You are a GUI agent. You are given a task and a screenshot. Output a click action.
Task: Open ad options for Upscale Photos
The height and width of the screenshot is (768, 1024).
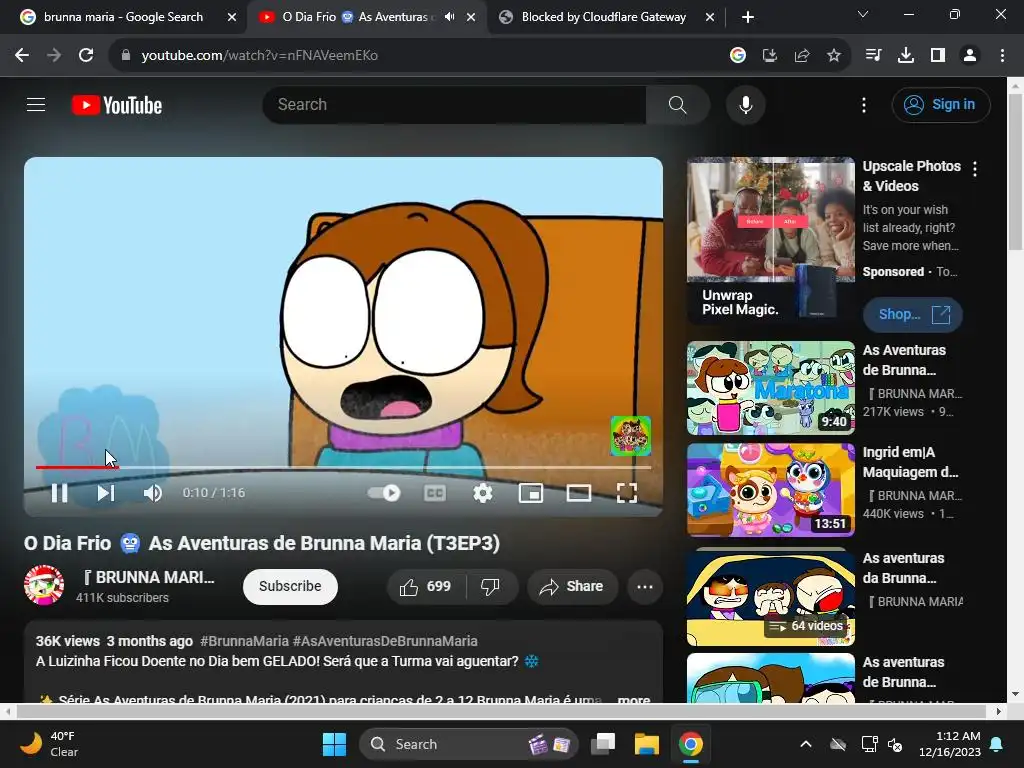pos(975,169)
